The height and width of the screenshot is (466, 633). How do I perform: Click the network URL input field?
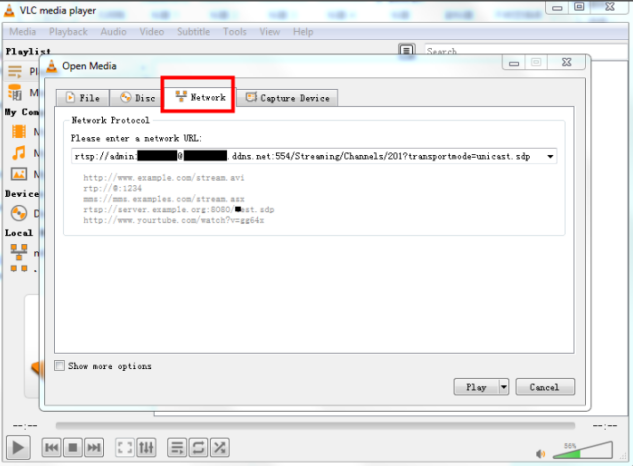pyautogui.click(x=308, y=157)
